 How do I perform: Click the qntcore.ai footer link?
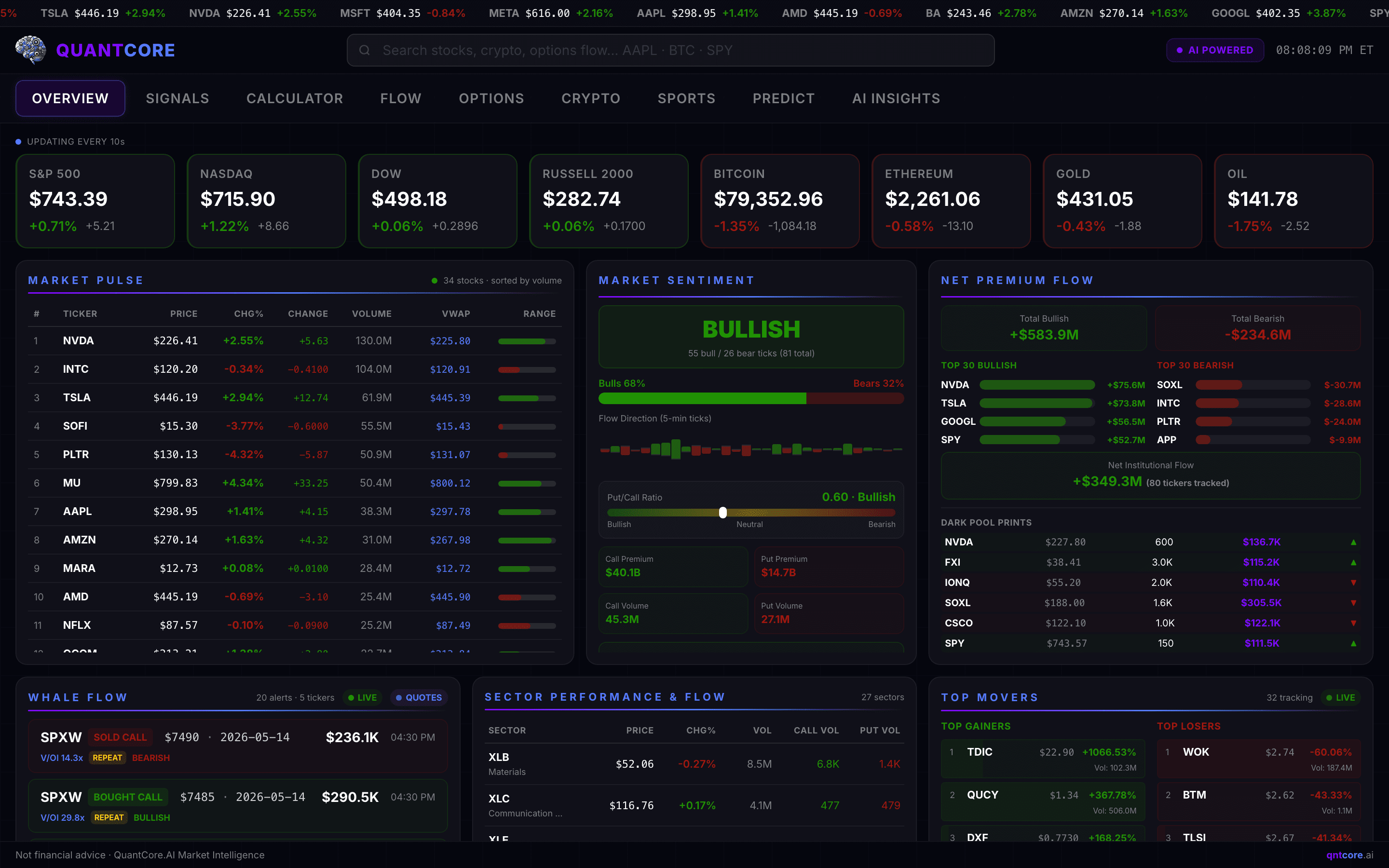[1349, 855]
